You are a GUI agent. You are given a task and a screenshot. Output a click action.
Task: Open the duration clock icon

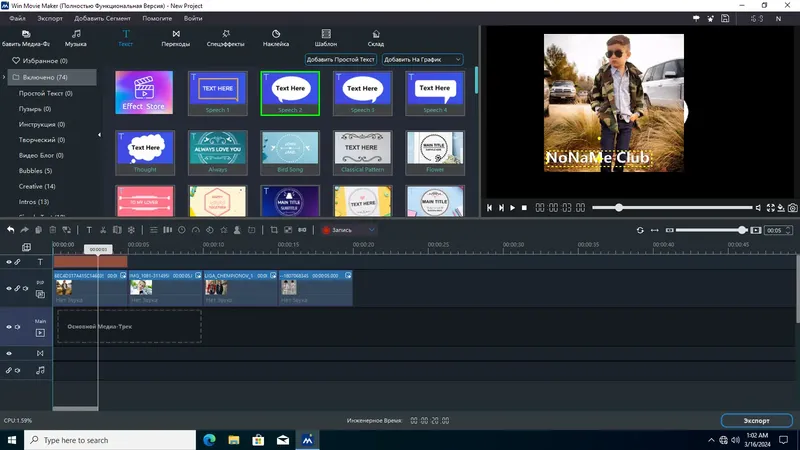point(182,230)
